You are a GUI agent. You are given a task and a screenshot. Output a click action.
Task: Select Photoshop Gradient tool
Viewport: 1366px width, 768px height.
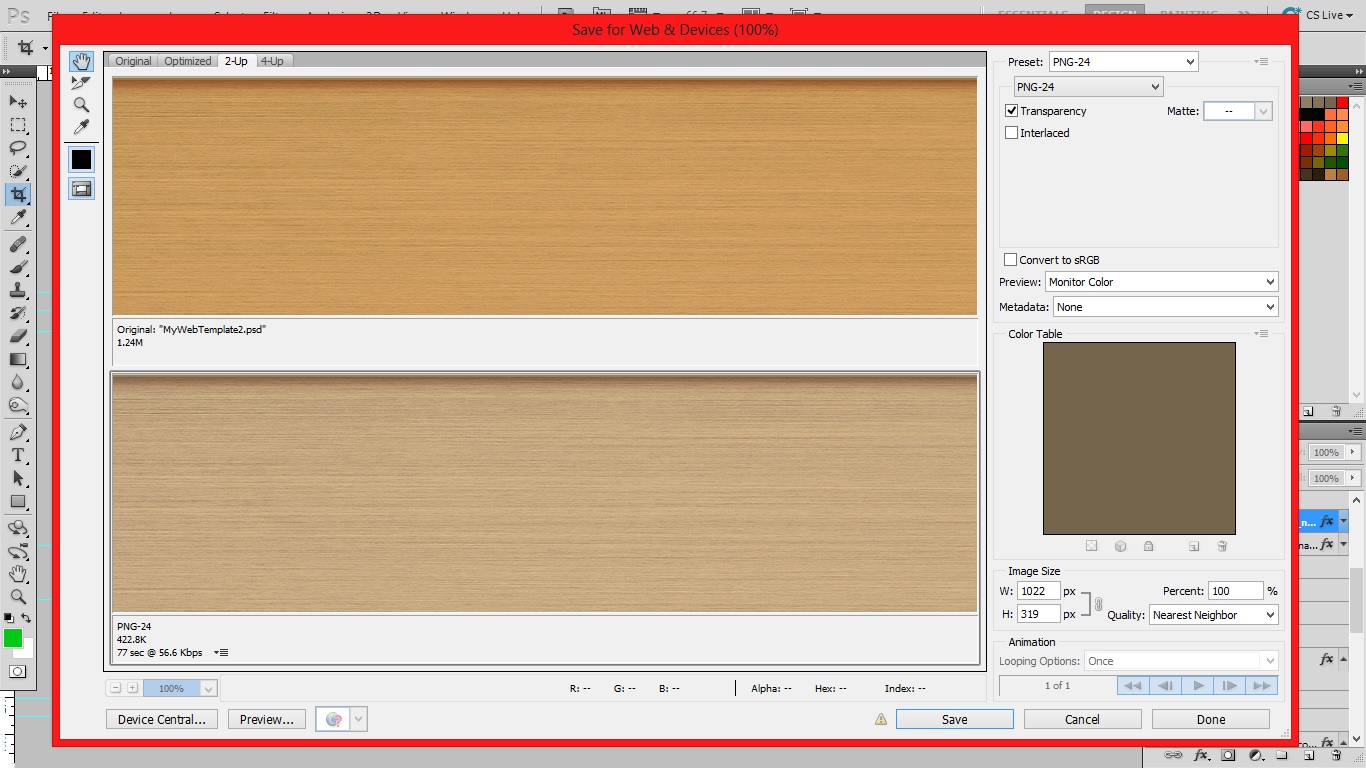pos(18,359)
